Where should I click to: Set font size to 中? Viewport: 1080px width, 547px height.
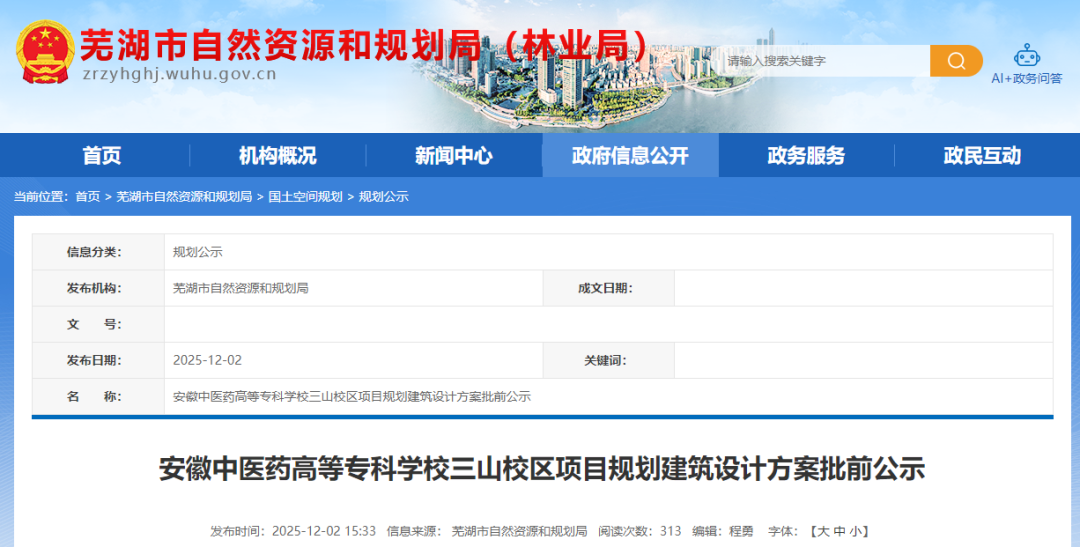(839, 531)
